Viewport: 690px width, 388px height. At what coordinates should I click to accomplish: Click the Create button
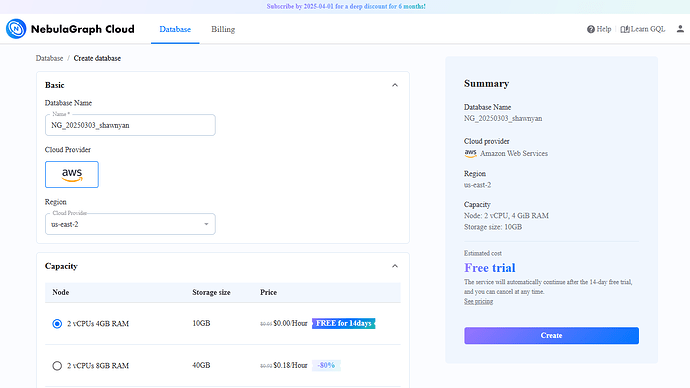pos(551,336)
